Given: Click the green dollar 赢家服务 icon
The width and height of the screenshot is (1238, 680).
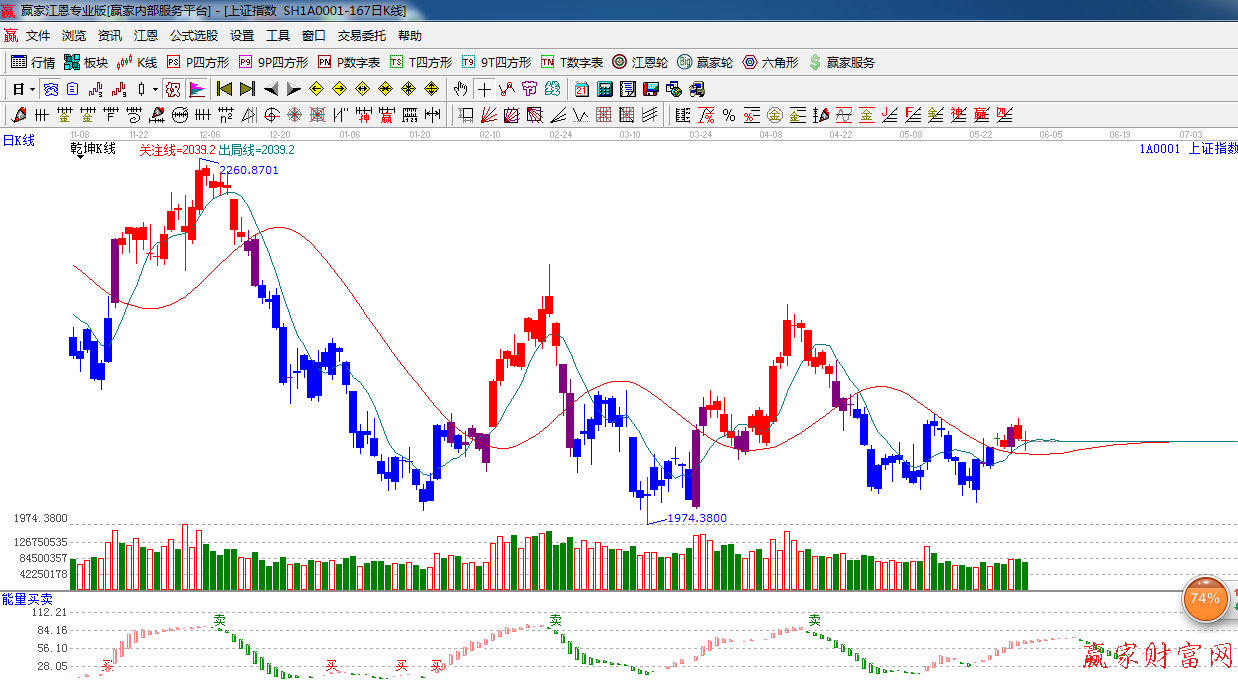Looking at the screenshot, I should point(815,62).
